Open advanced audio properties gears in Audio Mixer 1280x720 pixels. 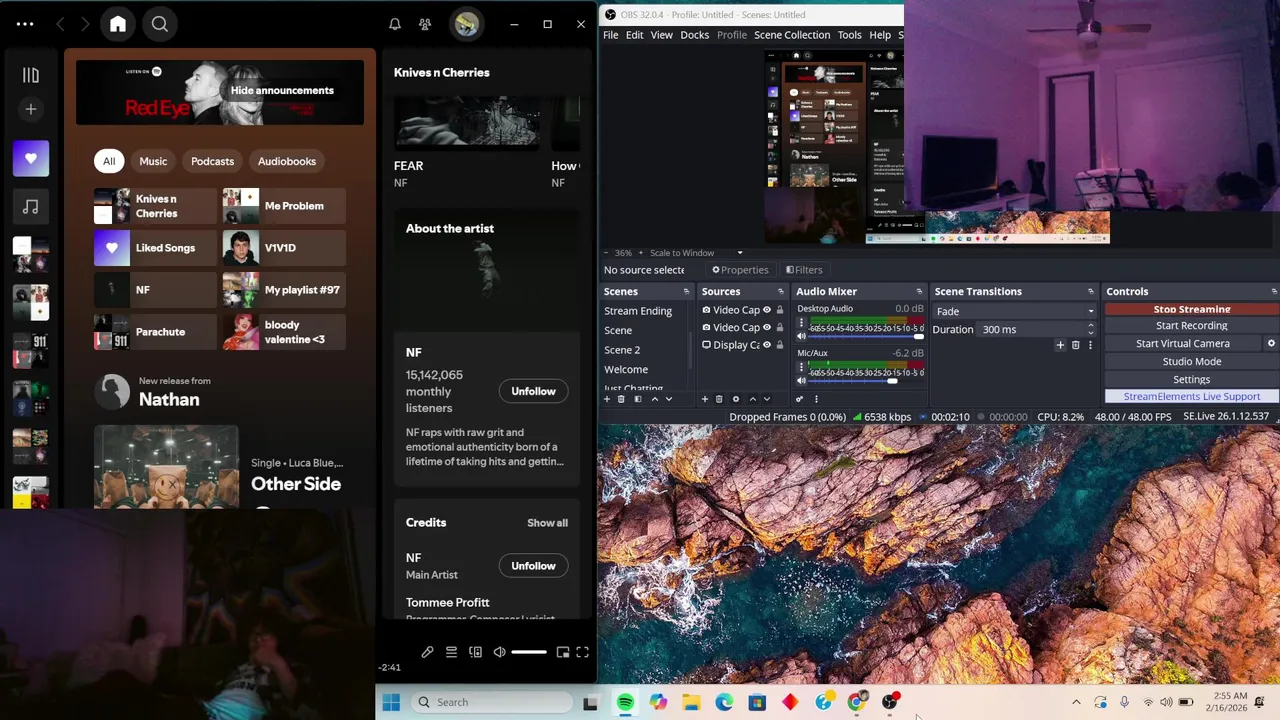pos(799,399)
